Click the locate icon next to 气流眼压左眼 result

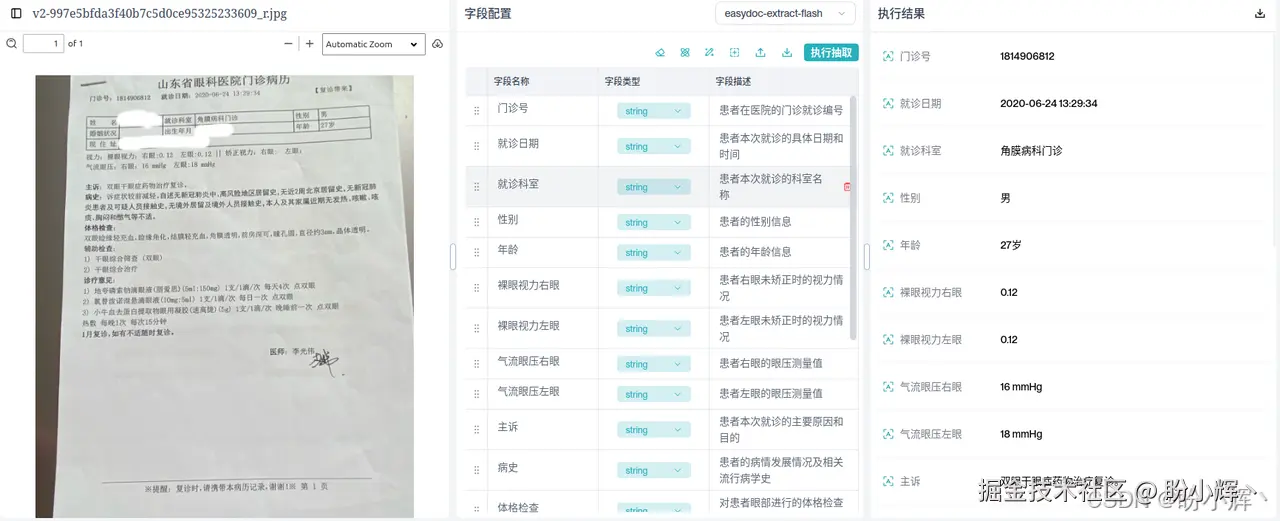pyautogui.click(x=888, y=434)
